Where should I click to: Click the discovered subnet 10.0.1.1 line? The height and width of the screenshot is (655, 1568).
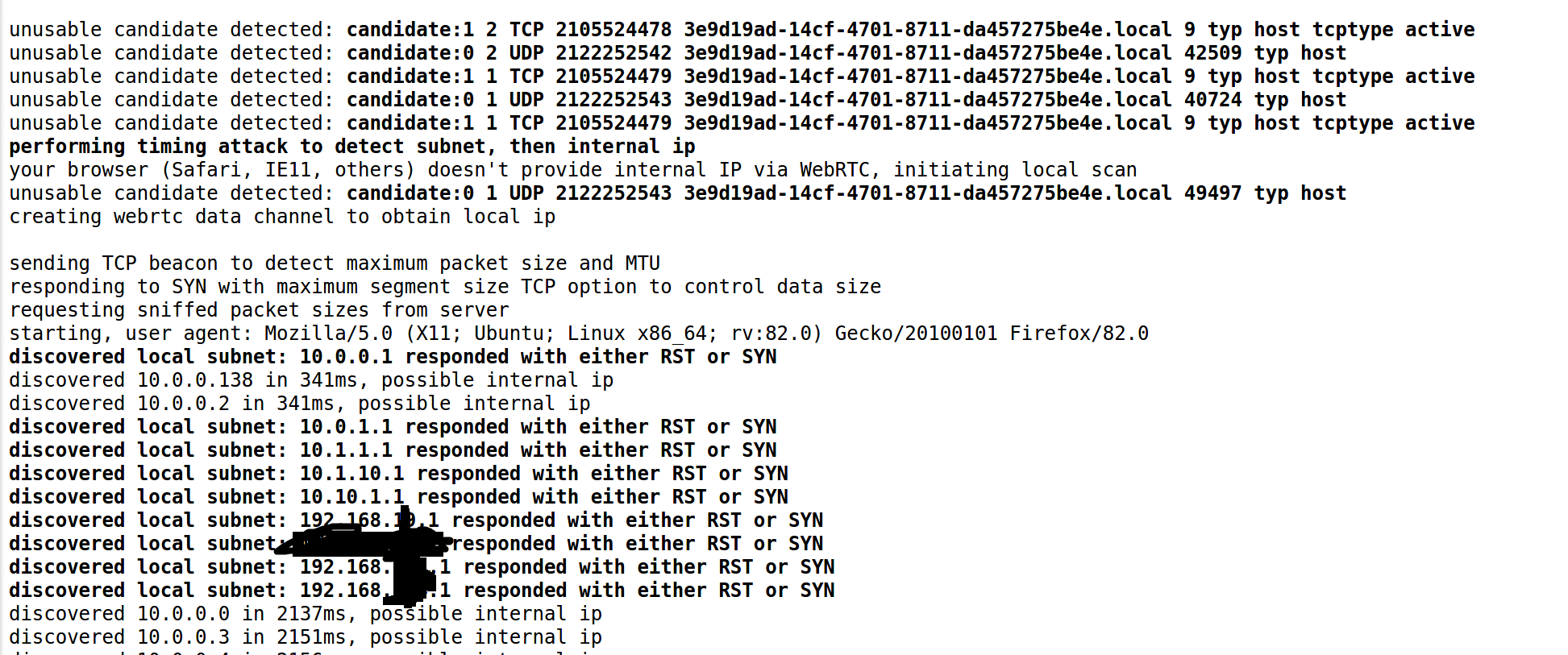coord(393,427)
